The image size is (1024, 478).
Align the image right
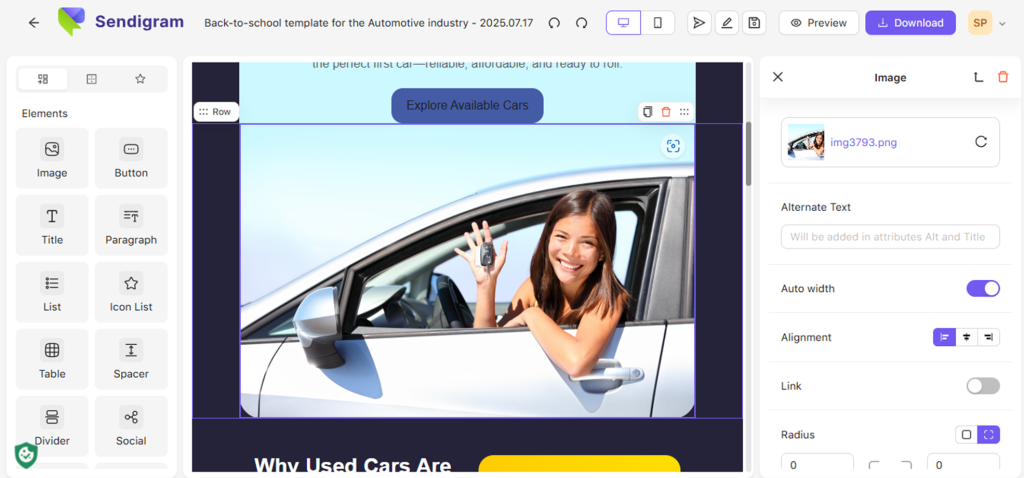point(989,337)
